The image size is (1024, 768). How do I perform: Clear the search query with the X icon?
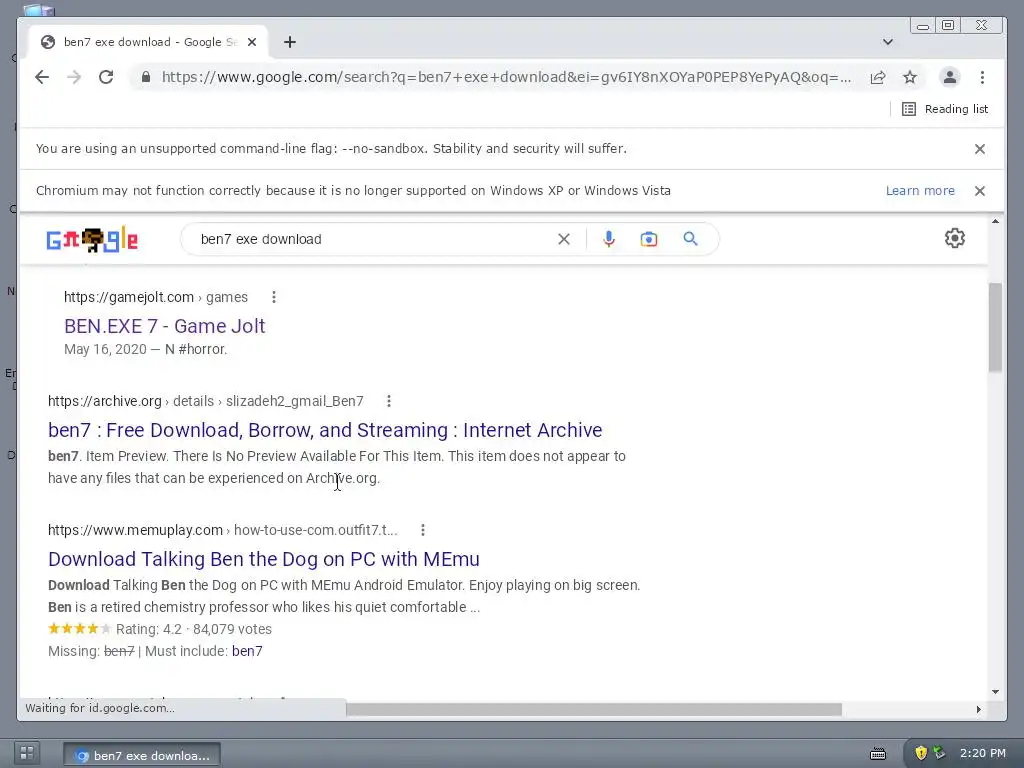(x=564, y=239)
